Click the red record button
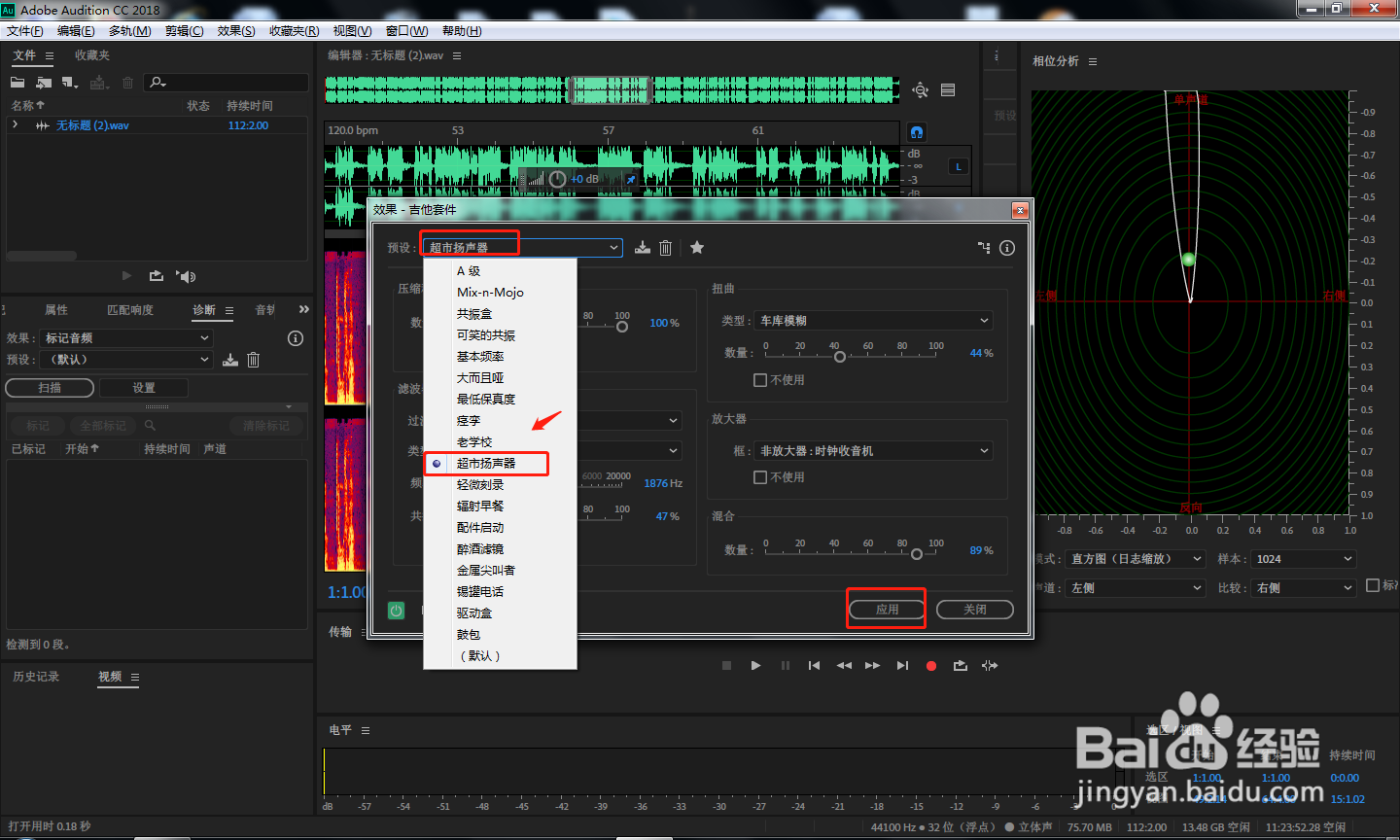 (931, 666)
